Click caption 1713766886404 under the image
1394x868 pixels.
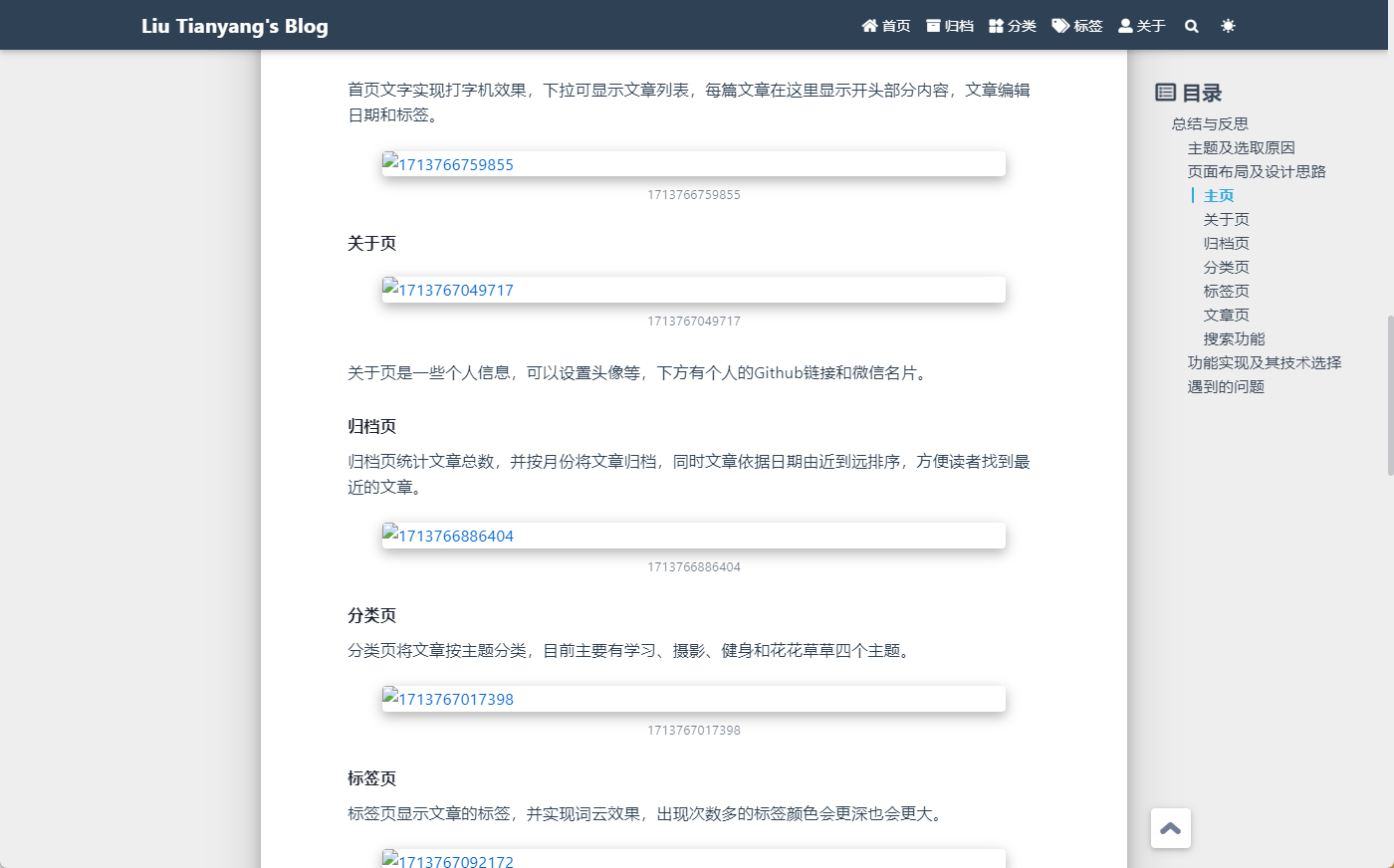coord(694,567)
